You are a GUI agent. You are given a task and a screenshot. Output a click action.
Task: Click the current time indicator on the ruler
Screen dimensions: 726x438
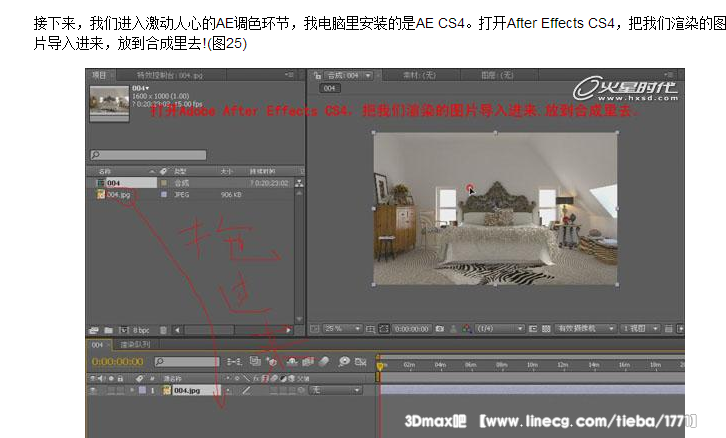coord(380,366)
